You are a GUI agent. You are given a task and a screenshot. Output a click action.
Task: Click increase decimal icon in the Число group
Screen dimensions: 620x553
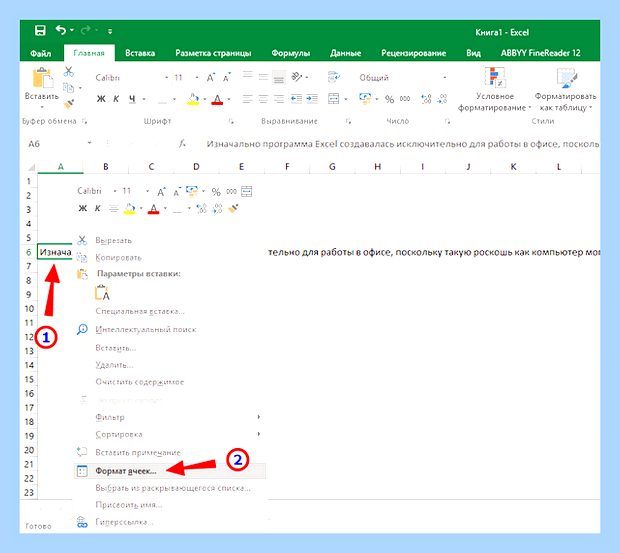click(x=426, y=99)
